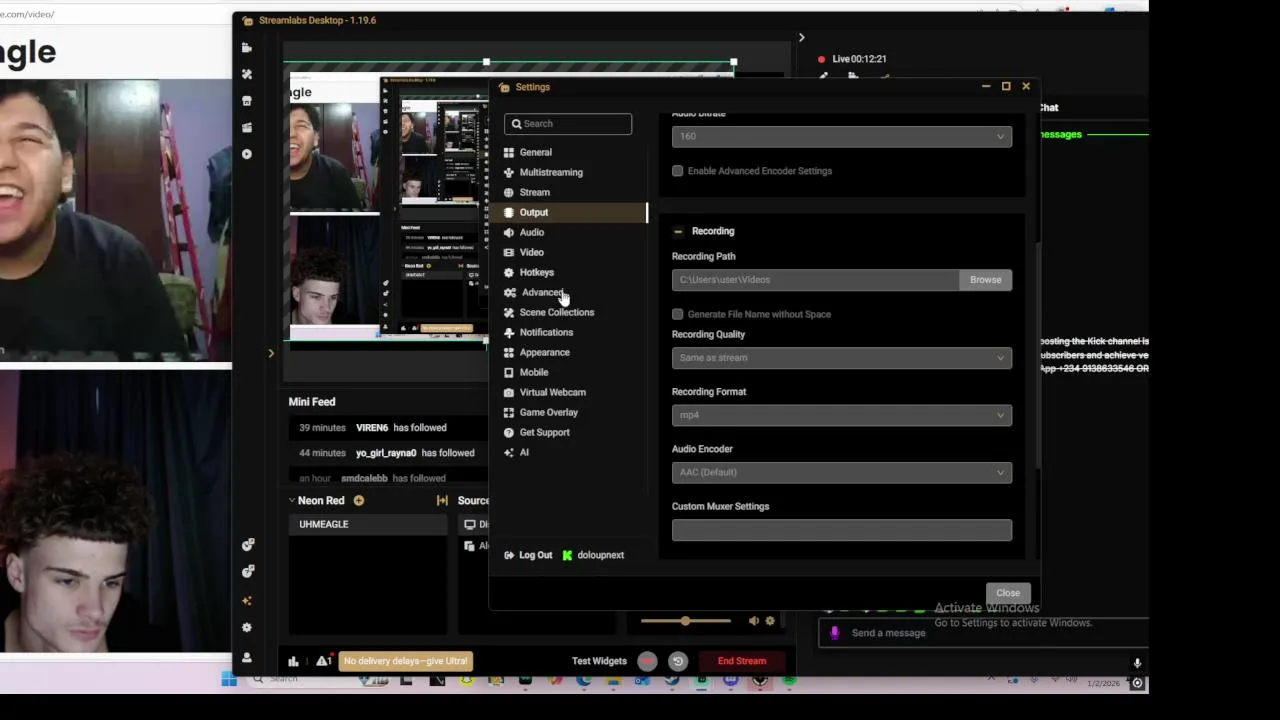The image size is (1280, 720).
Task: Click the mixer speaker mute icon
Action: pyautogui.click(x=754, y=621)
